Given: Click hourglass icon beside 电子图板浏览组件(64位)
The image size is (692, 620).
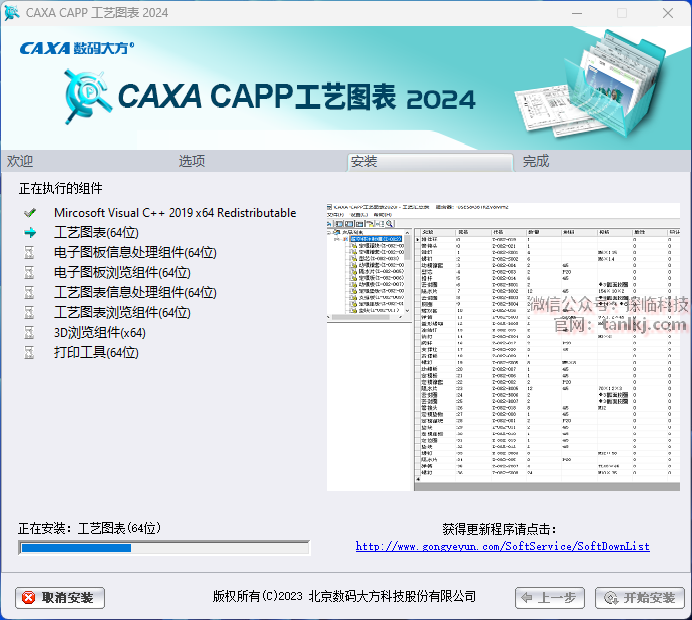Looking at the screenshot, I should (29, 272).
